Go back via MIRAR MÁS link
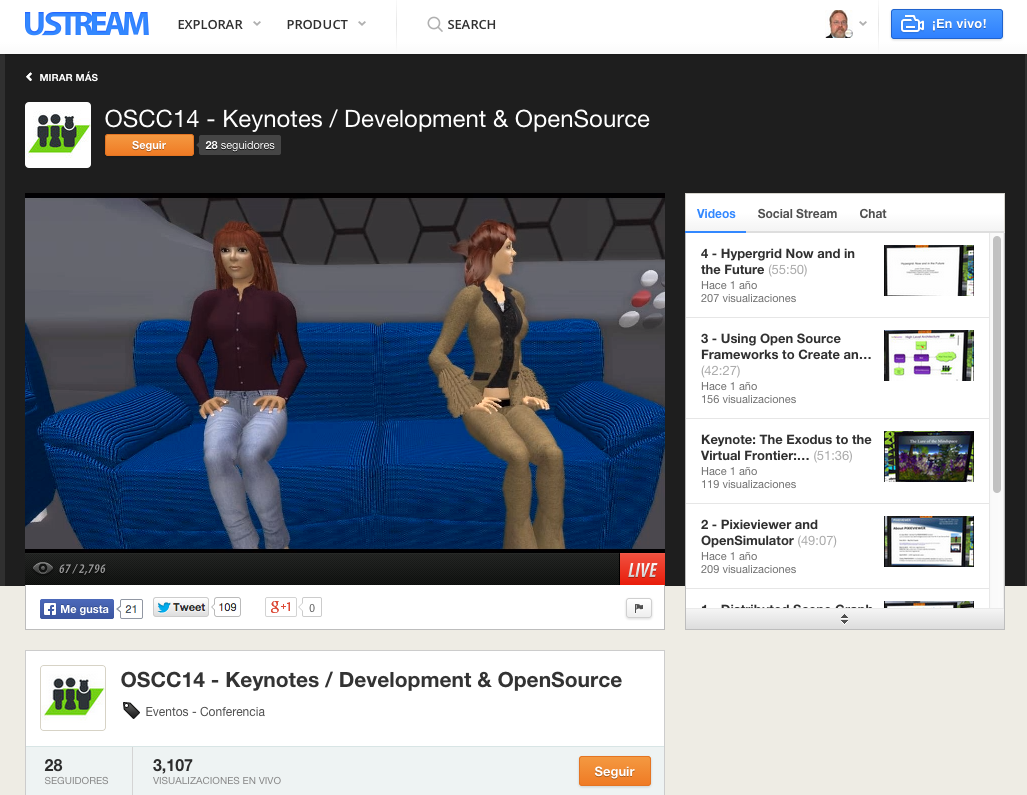The height and width of the screenshot is (795, 1027). point(68,77)
